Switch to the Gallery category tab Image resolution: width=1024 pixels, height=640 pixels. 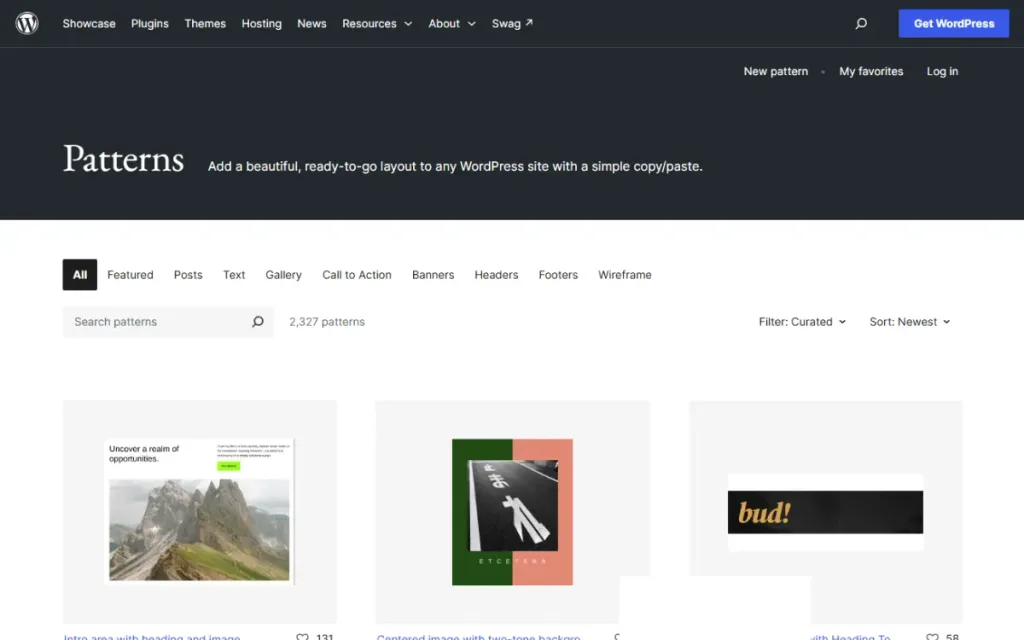[283, 274]
